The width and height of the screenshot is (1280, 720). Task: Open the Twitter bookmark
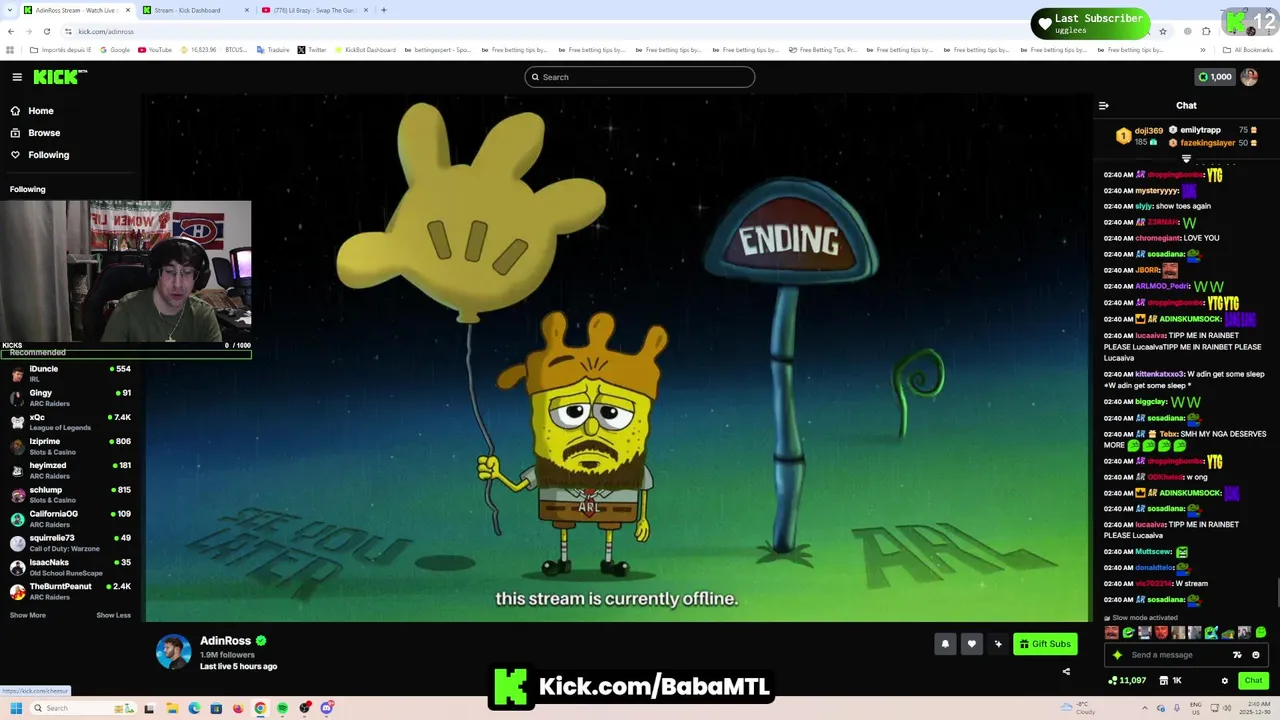coord(312,50)
